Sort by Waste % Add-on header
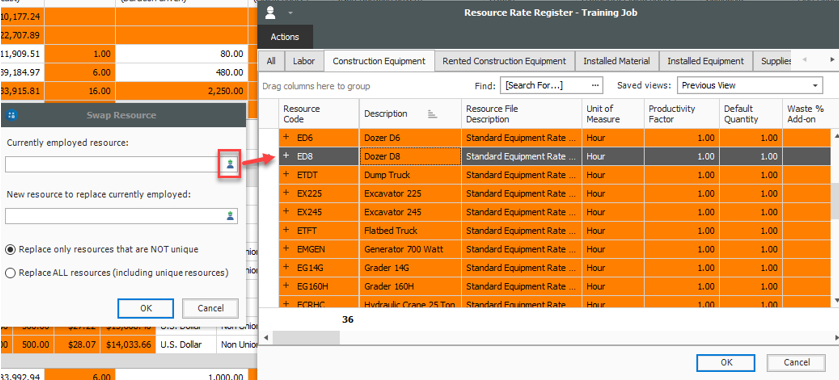 pos(806,114)
